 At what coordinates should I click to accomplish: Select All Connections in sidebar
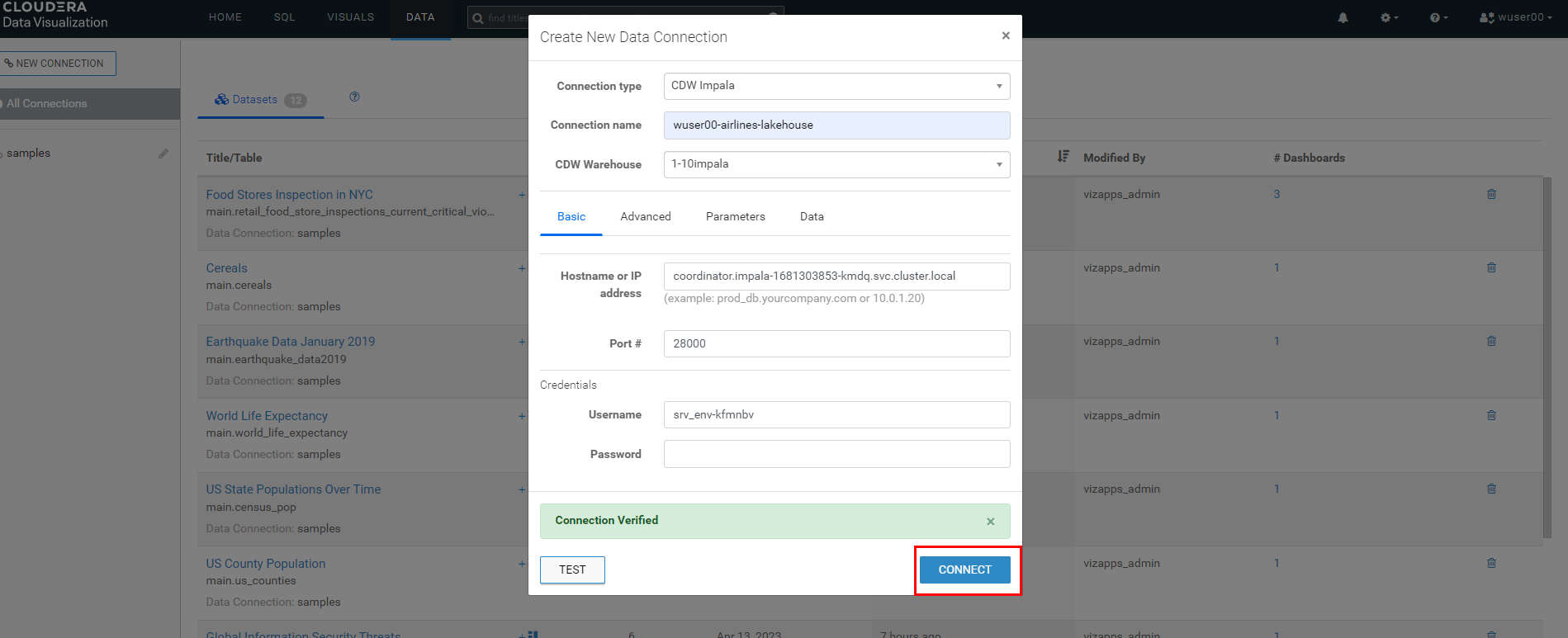click(x=90, y=104)
